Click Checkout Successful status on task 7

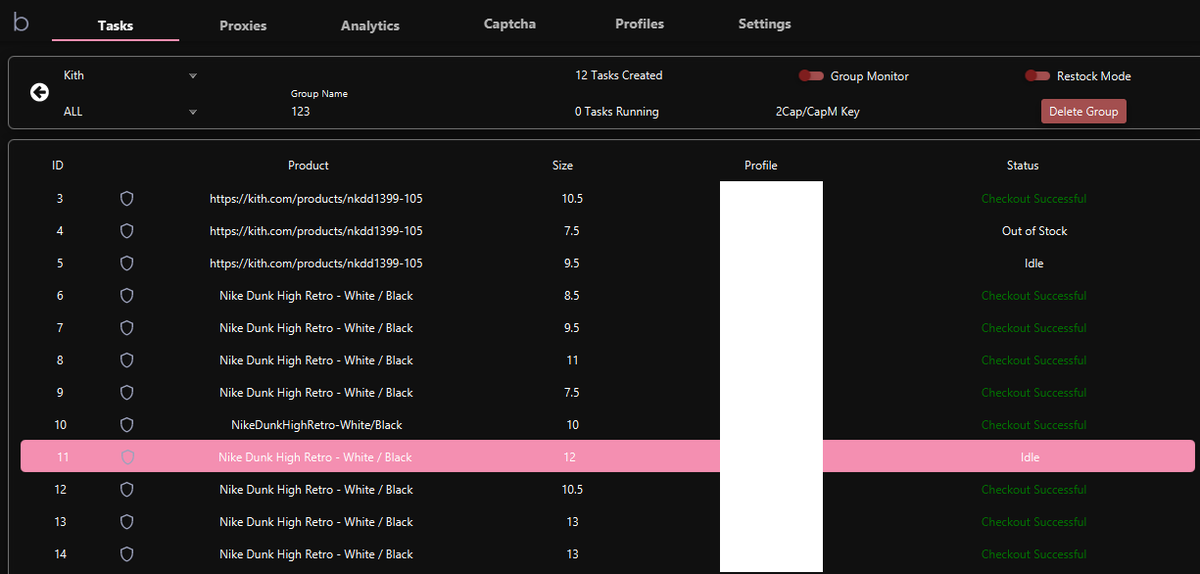pos(1034,328)
